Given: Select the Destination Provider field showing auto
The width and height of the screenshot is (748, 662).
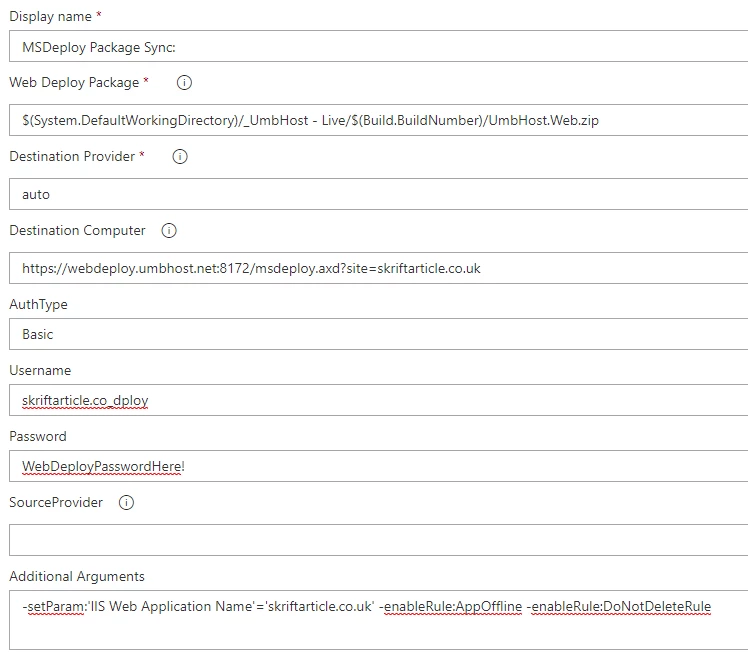Looking at the screenshot, I should point(378,194).
